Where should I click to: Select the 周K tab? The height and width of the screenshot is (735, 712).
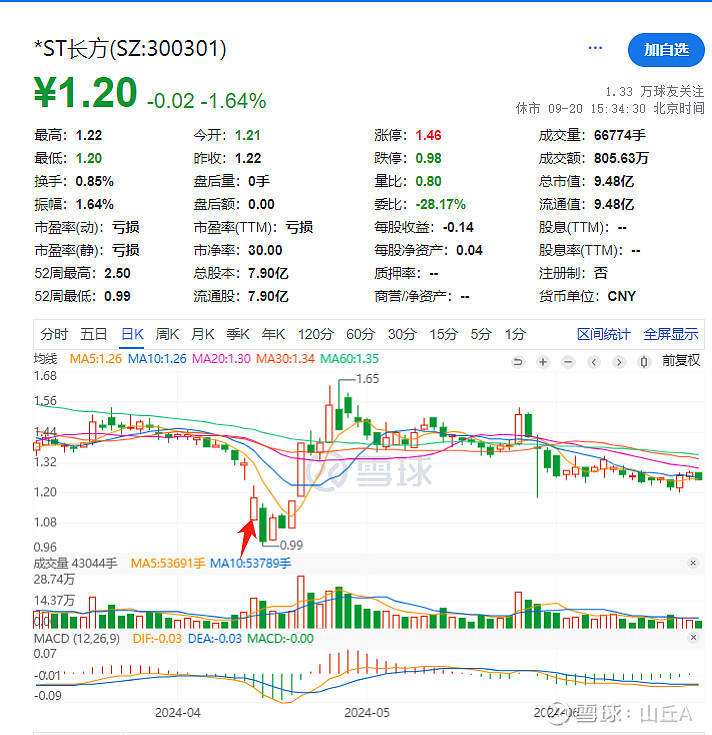[167, 334]
